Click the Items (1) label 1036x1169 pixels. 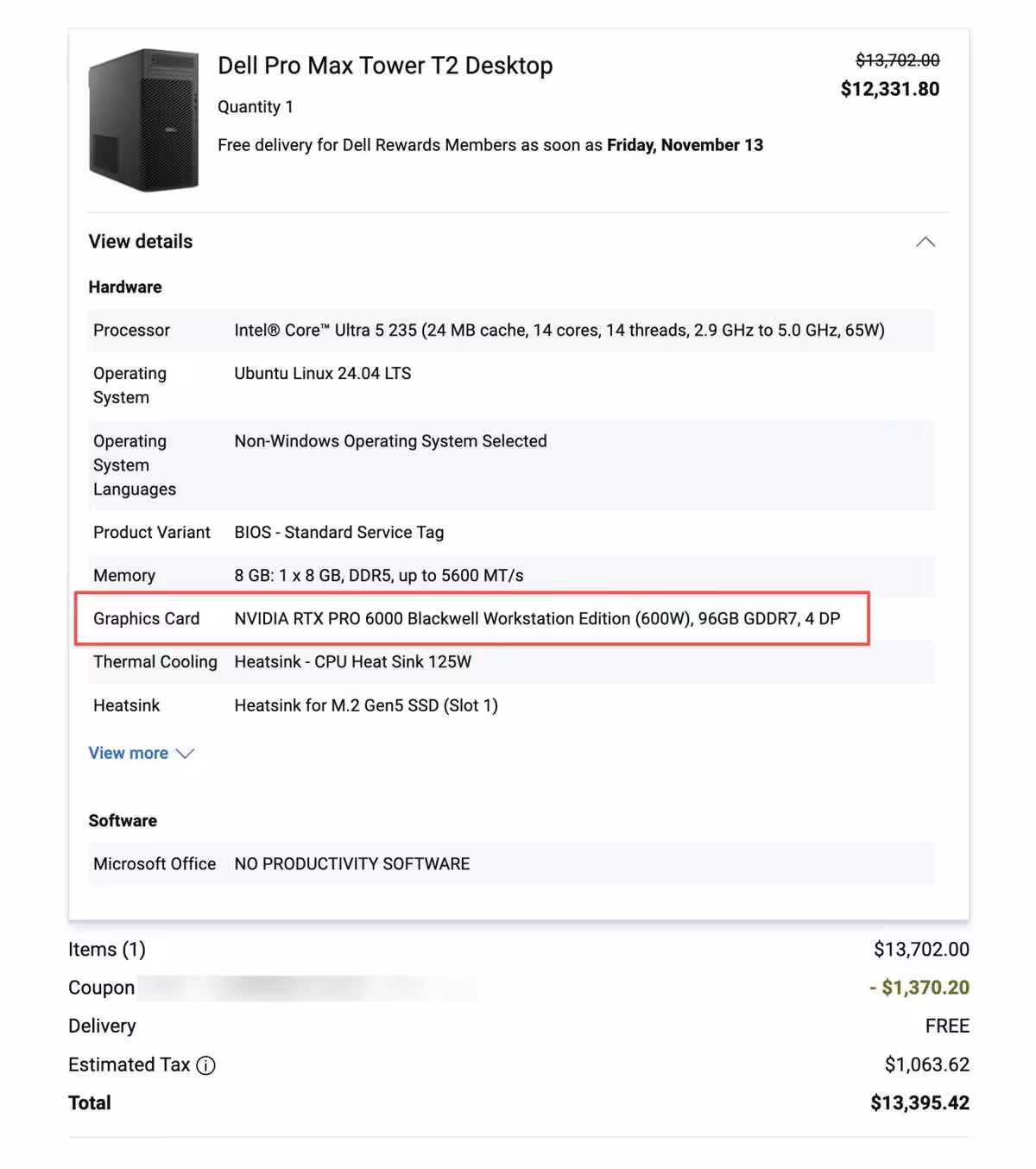(107, 950)
